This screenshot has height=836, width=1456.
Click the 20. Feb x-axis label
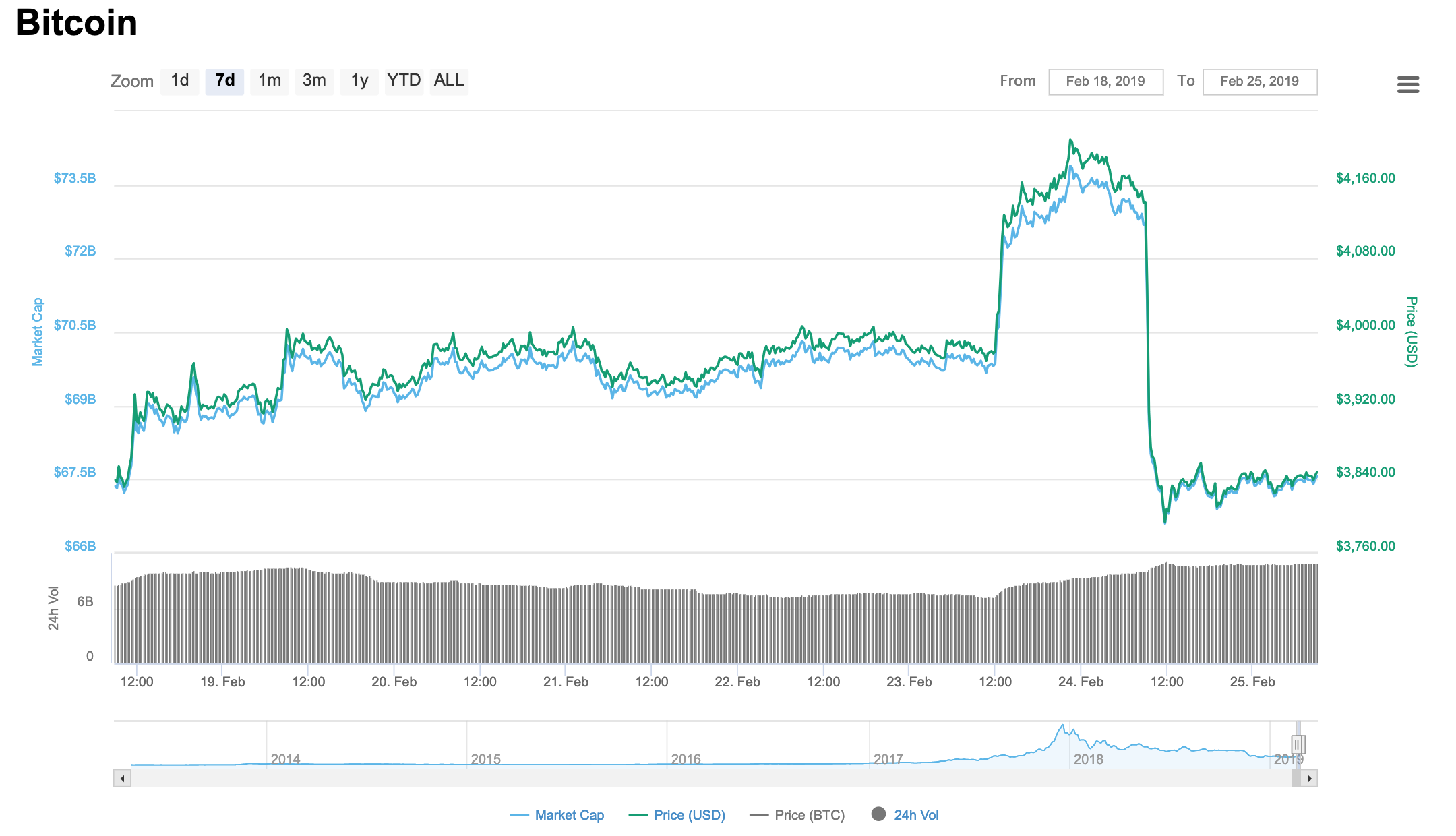pyautogui.click(x=394, y=682)
